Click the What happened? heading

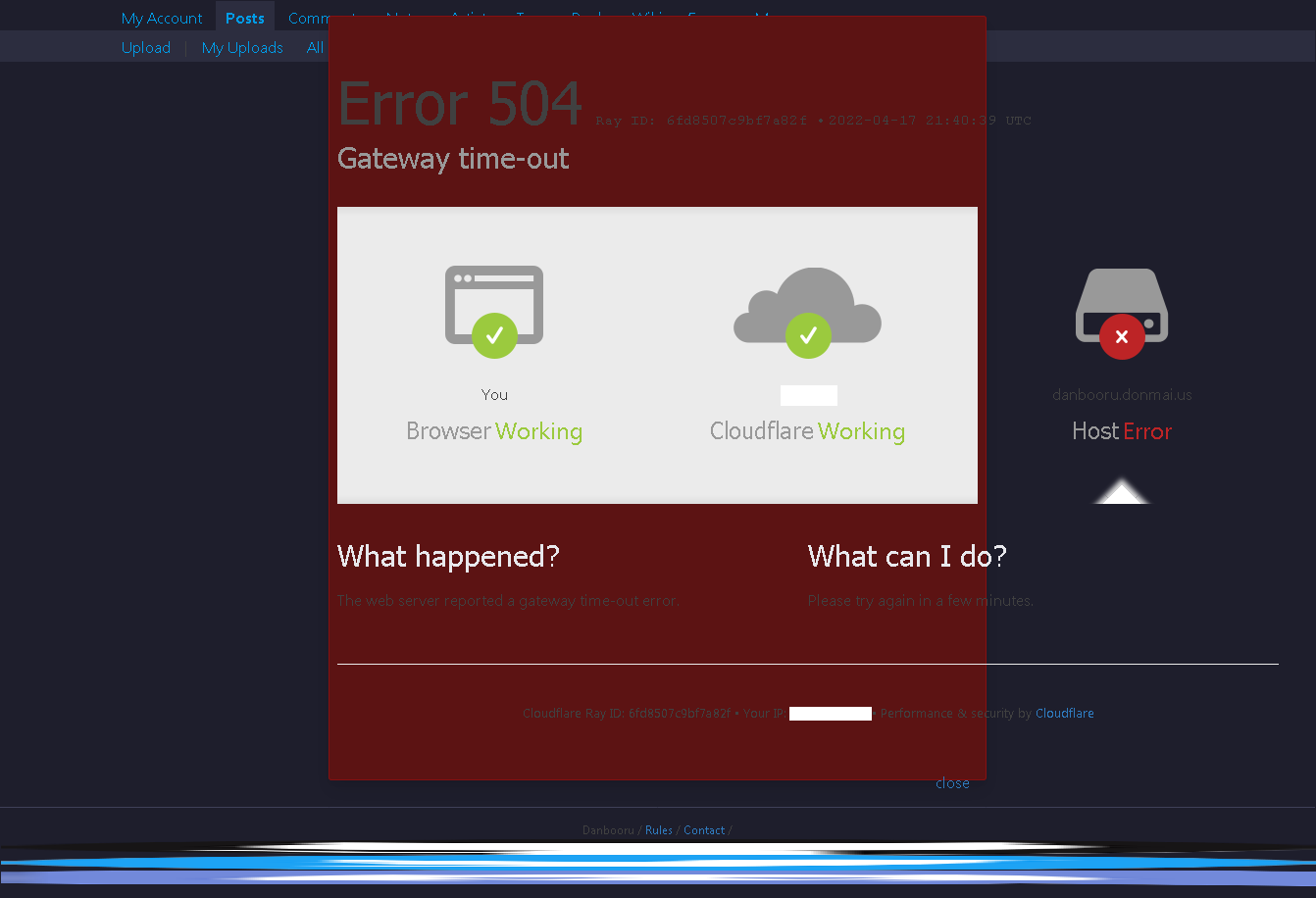pos(448,557)
